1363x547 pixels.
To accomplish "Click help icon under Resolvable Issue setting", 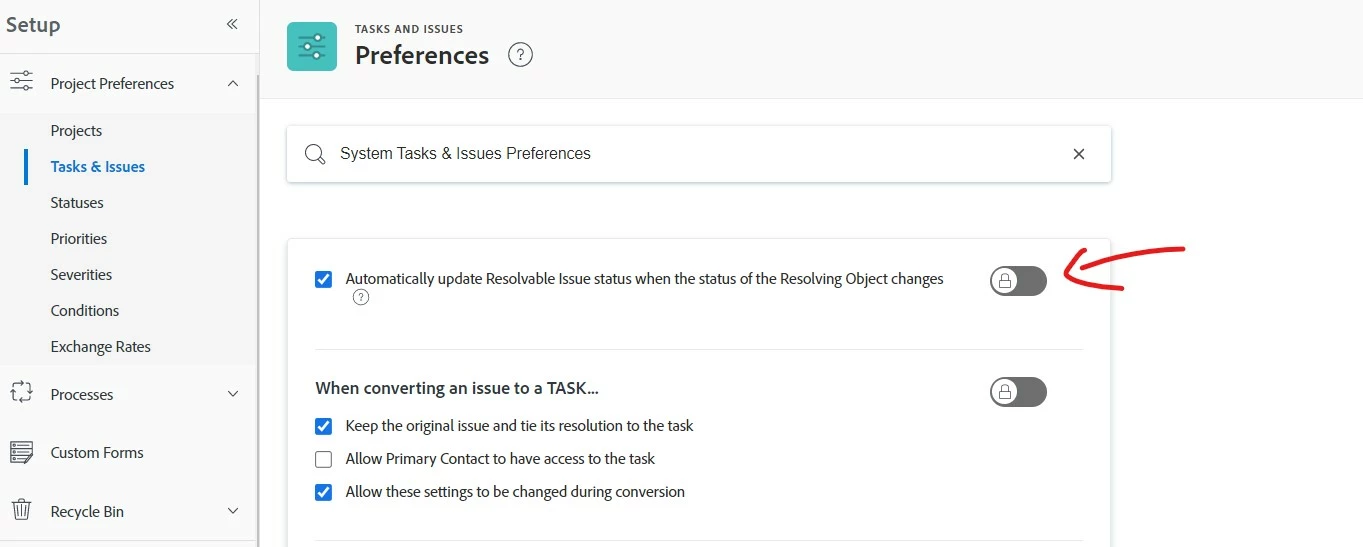I will [x=361, y=297].
